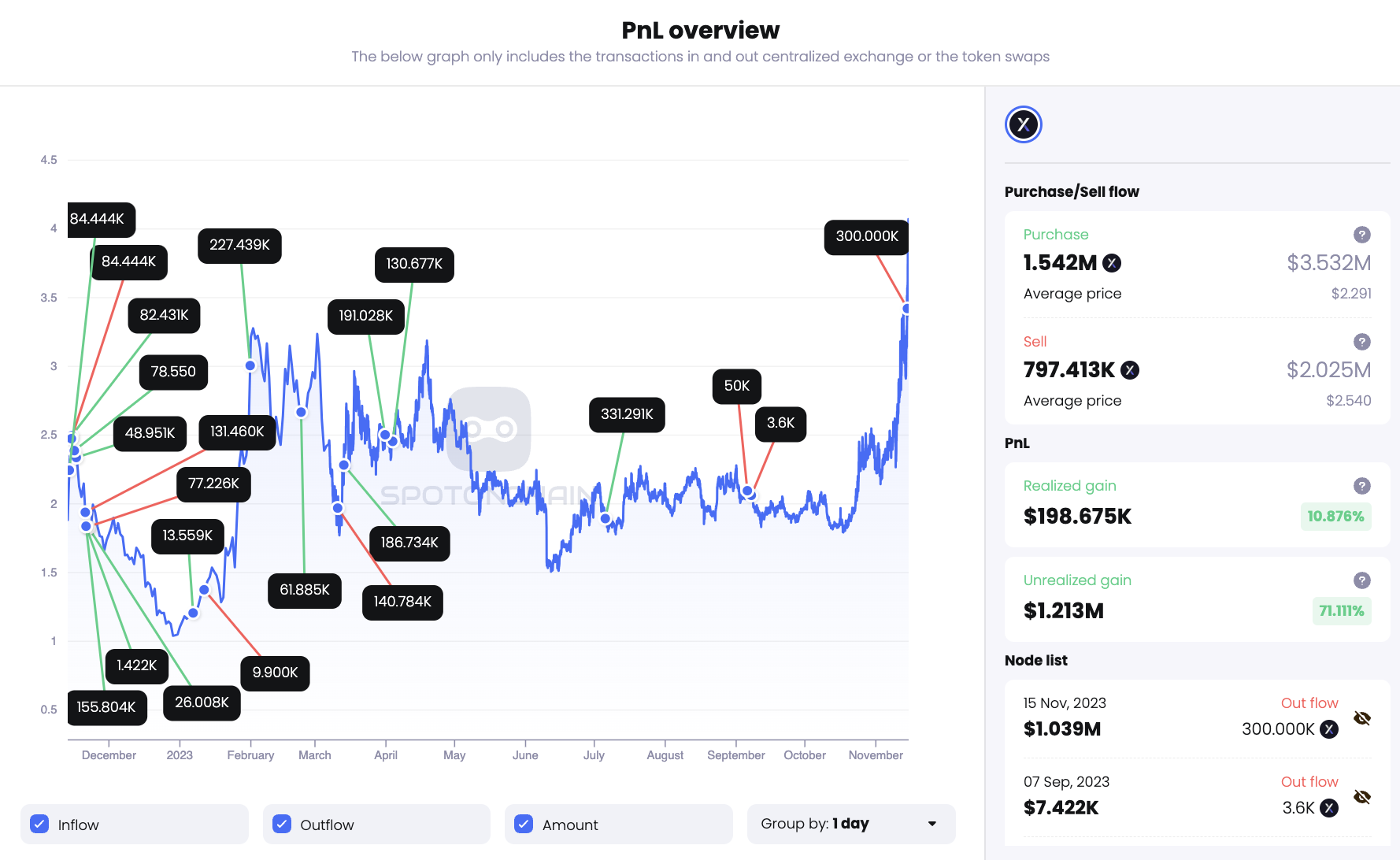Screen dimensions: 1400x860
Task: Hide the 07 Sep, 2023 node
Action: [1361, 797]
